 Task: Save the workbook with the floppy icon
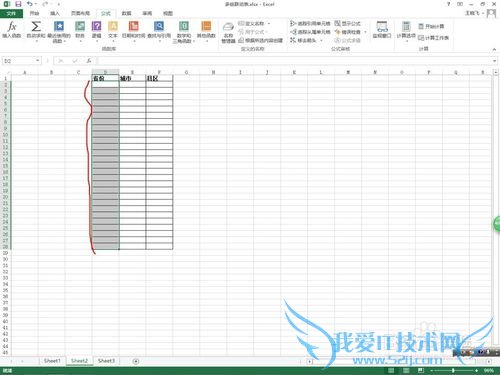pyautogui.click(x=18, y=4)
